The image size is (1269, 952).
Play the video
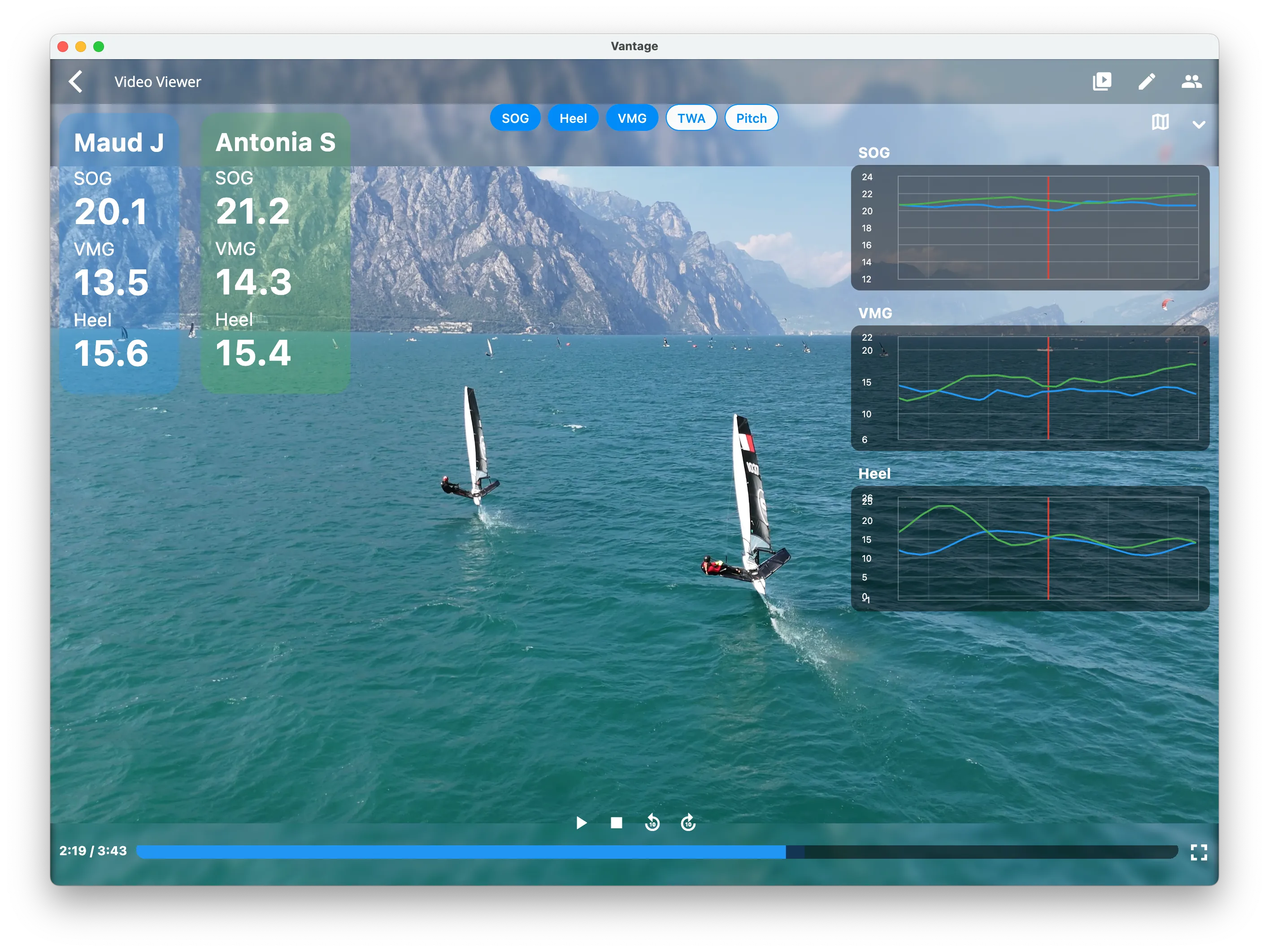581,823
